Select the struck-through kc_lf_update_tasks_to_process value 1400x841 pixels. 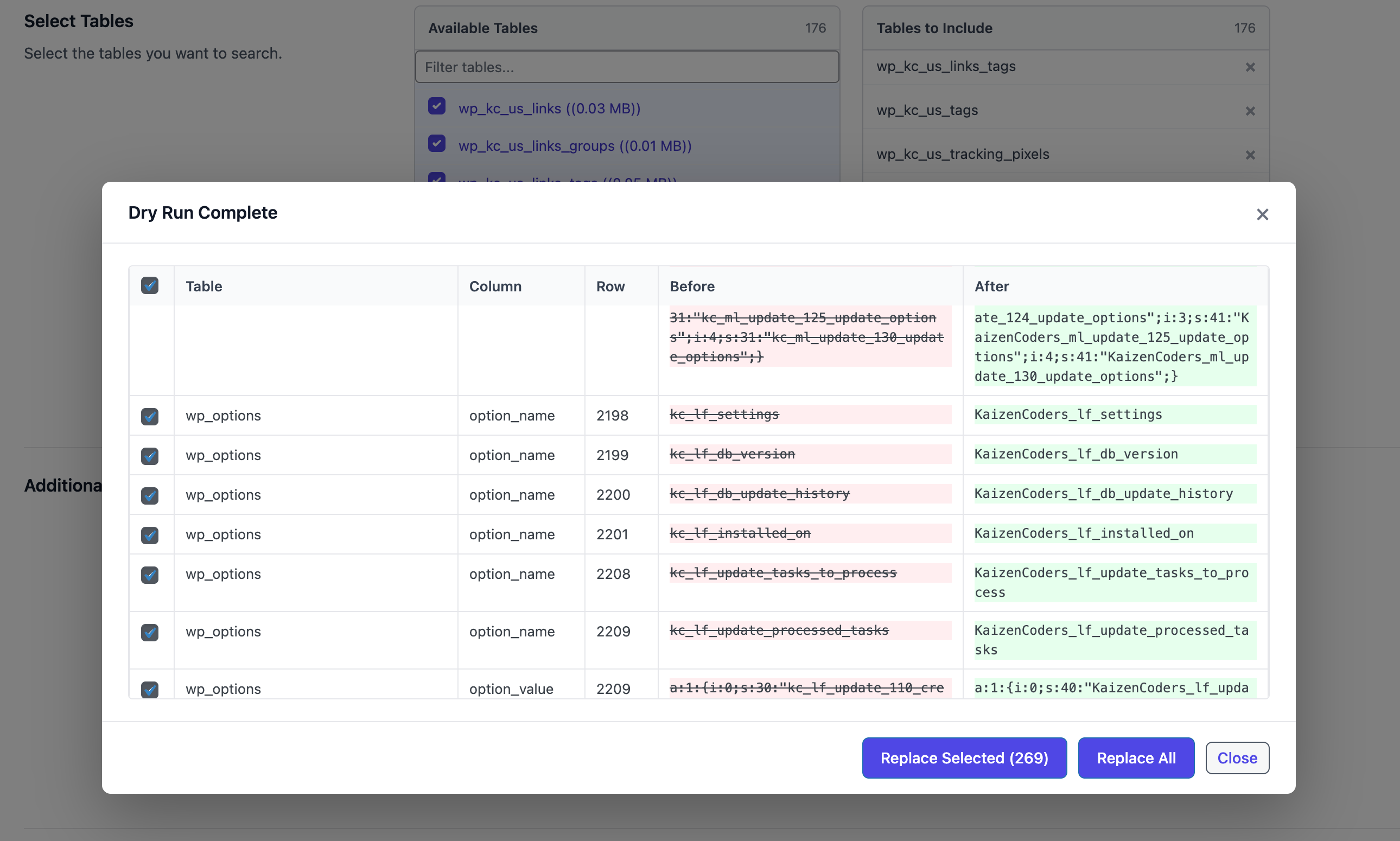point(784,573)
